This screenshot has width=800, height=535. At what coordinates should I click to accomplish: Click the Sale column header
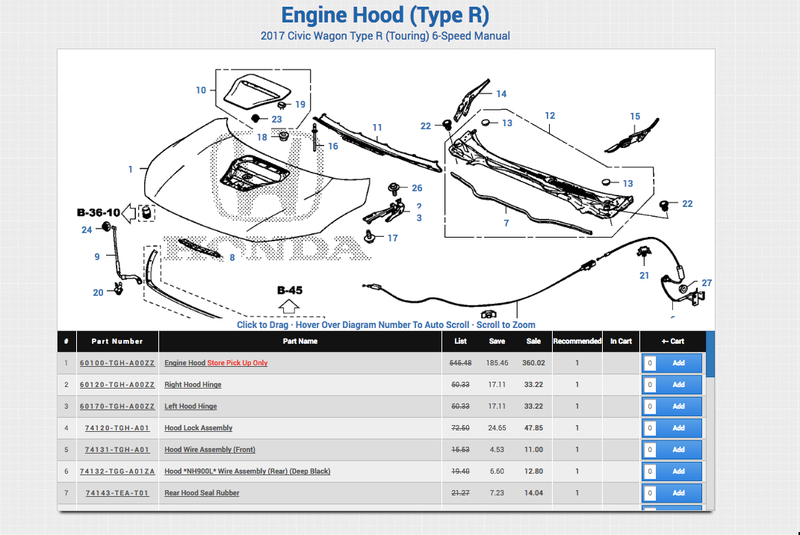[x=533, y=342]
